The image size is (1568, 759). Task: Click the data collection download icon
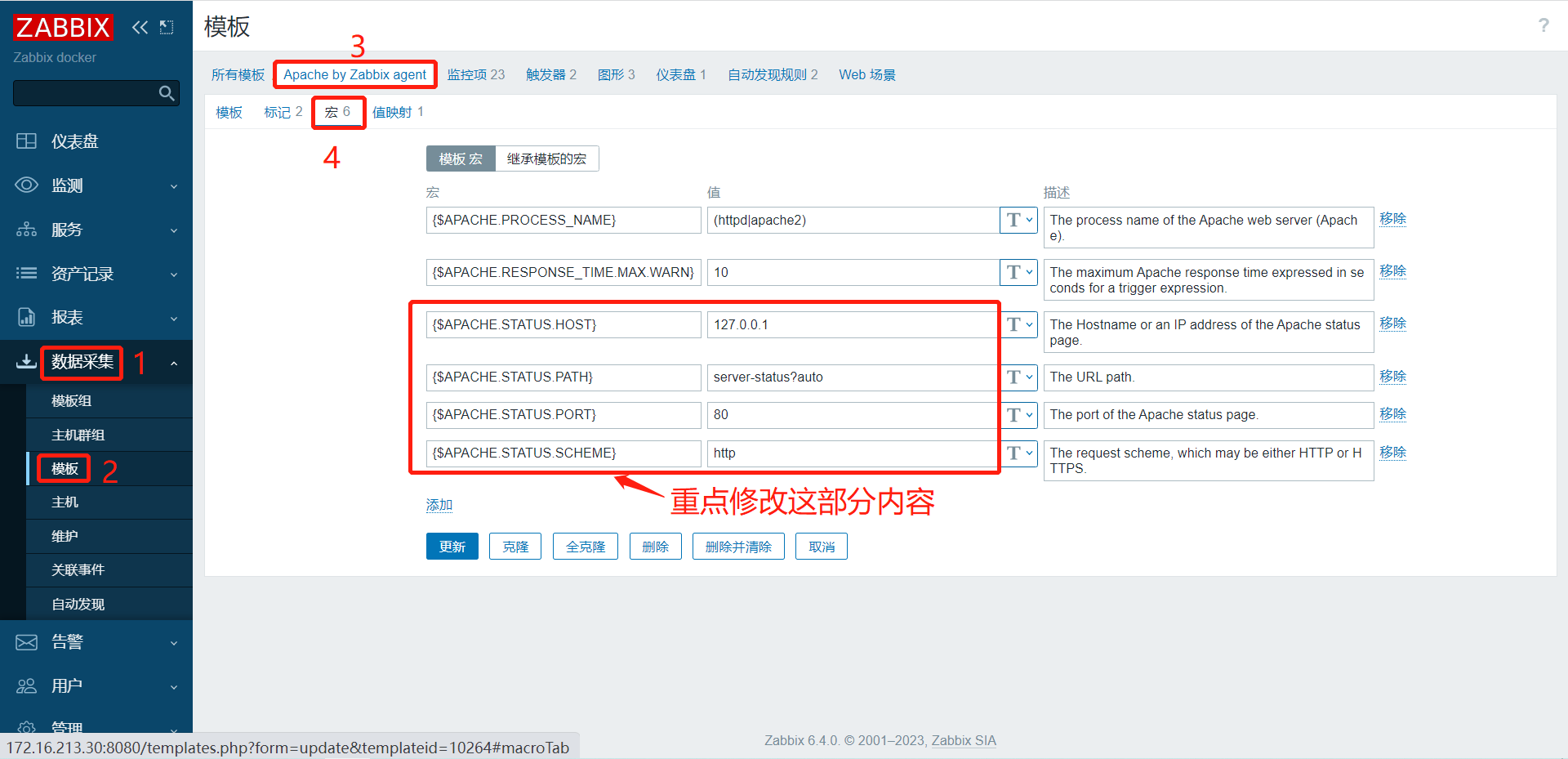(x=26, y=361)
